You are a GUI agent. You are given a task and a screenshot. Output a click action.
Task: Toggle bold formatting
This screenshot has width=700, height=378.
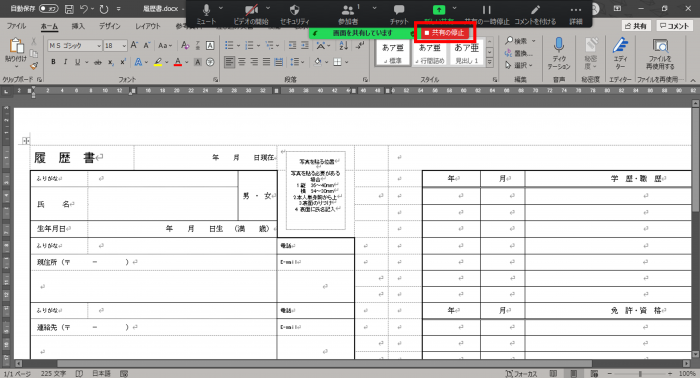[53, 62]
